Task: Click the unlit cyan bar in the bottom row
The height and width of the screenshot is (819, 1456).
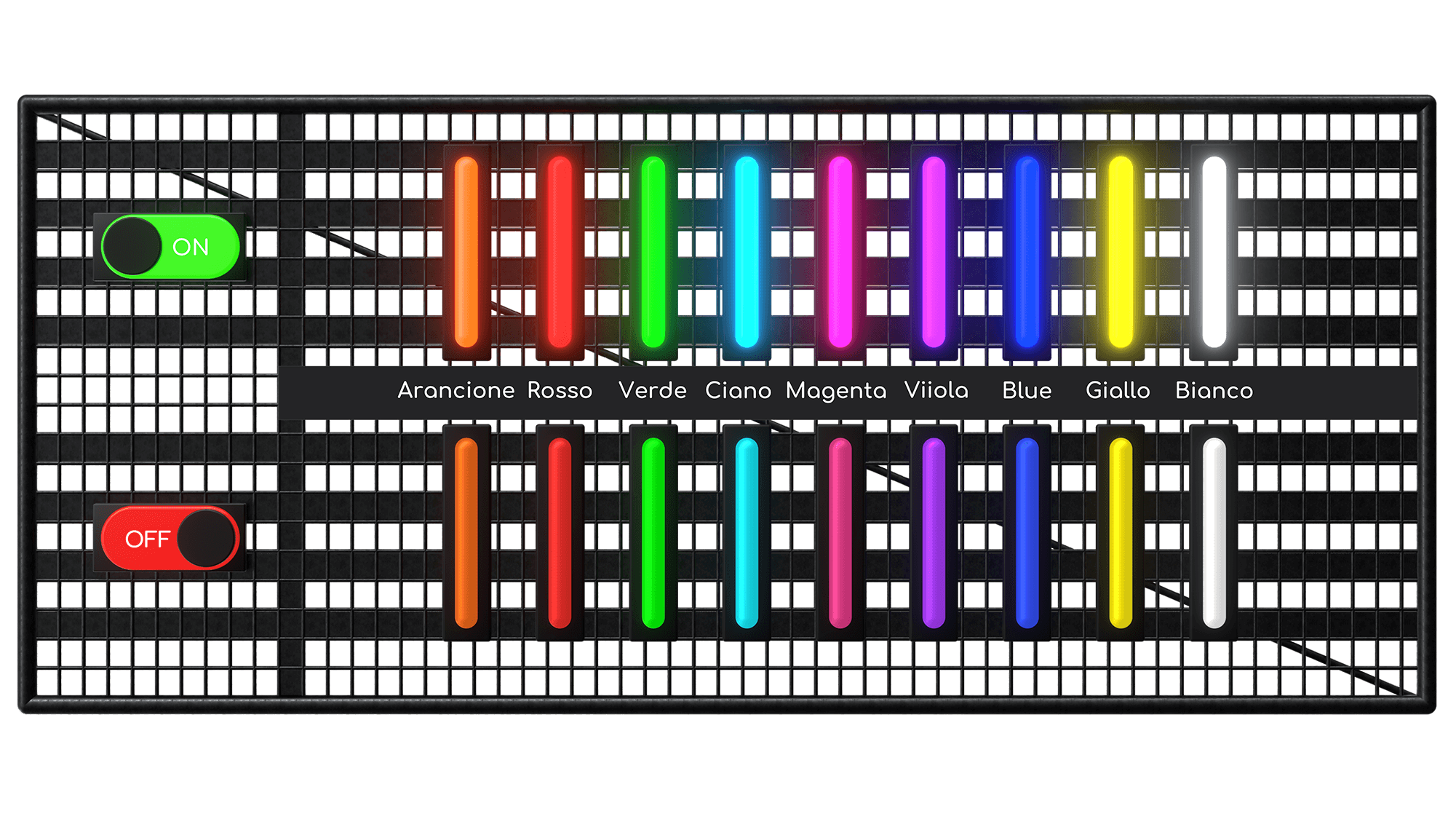Action: [747, 533]
